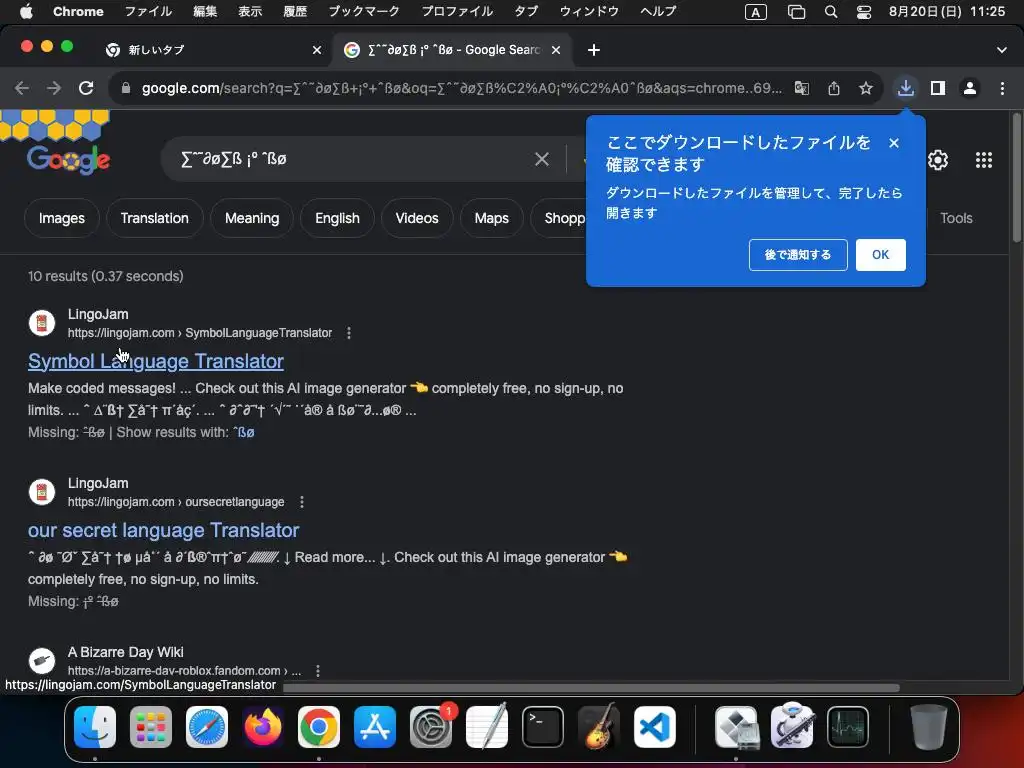Toggle the Chrome side panel icon
Screen dimensions: 1024x768
938,88
